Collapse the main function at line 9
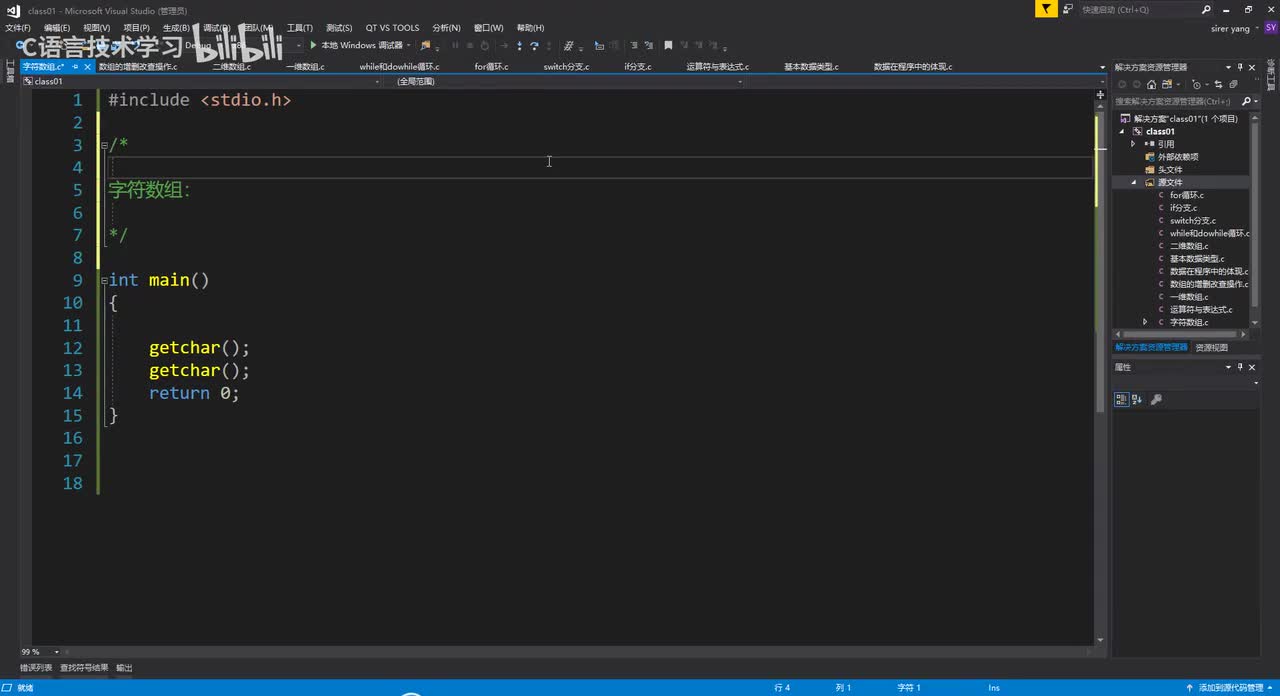 pyautogui.click(x=104, y=280)
